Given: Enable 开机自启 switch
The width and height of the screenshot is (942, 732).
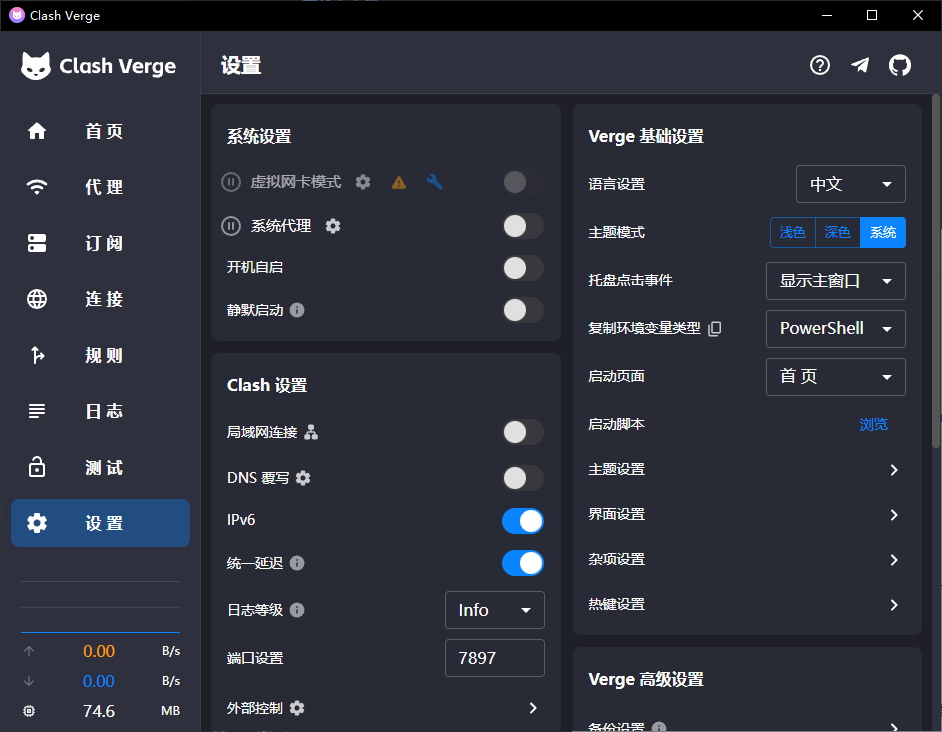Looking at the screenshot, I should point(523,268).
